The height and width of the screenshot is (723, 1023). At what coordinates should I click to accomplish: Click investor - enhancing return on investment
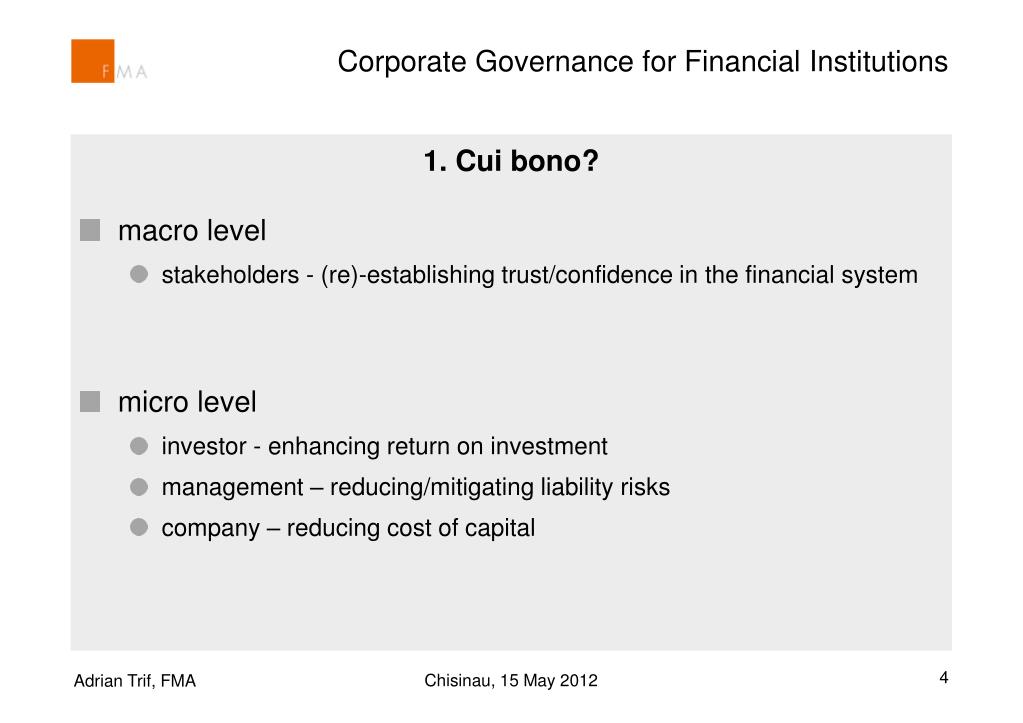click(384, 446)
